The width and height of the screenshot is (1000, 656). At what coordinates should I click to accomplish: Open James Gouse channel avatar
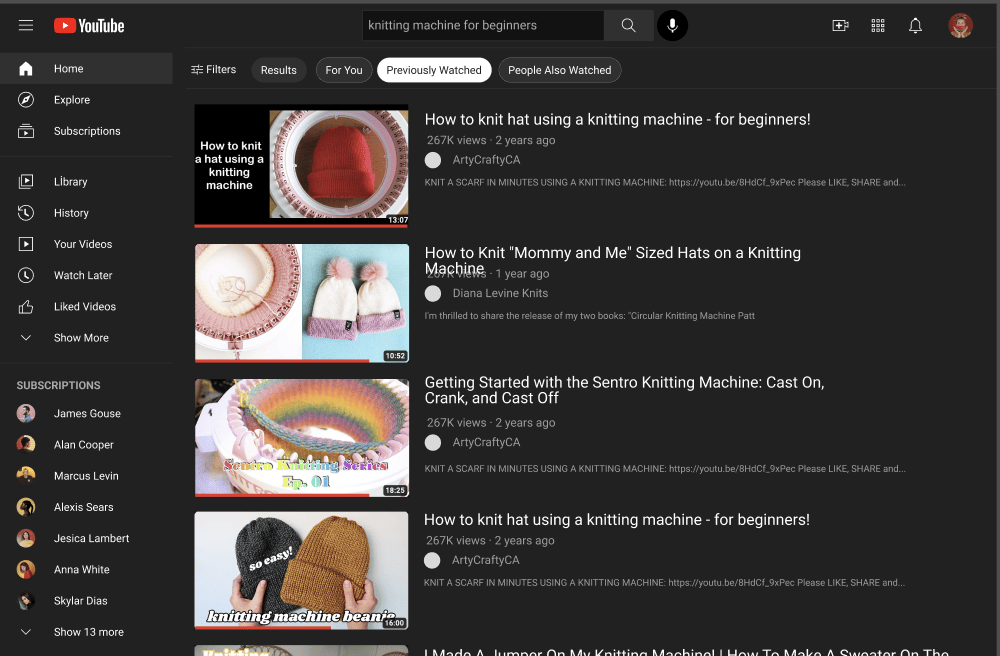[x=26, y=414]
